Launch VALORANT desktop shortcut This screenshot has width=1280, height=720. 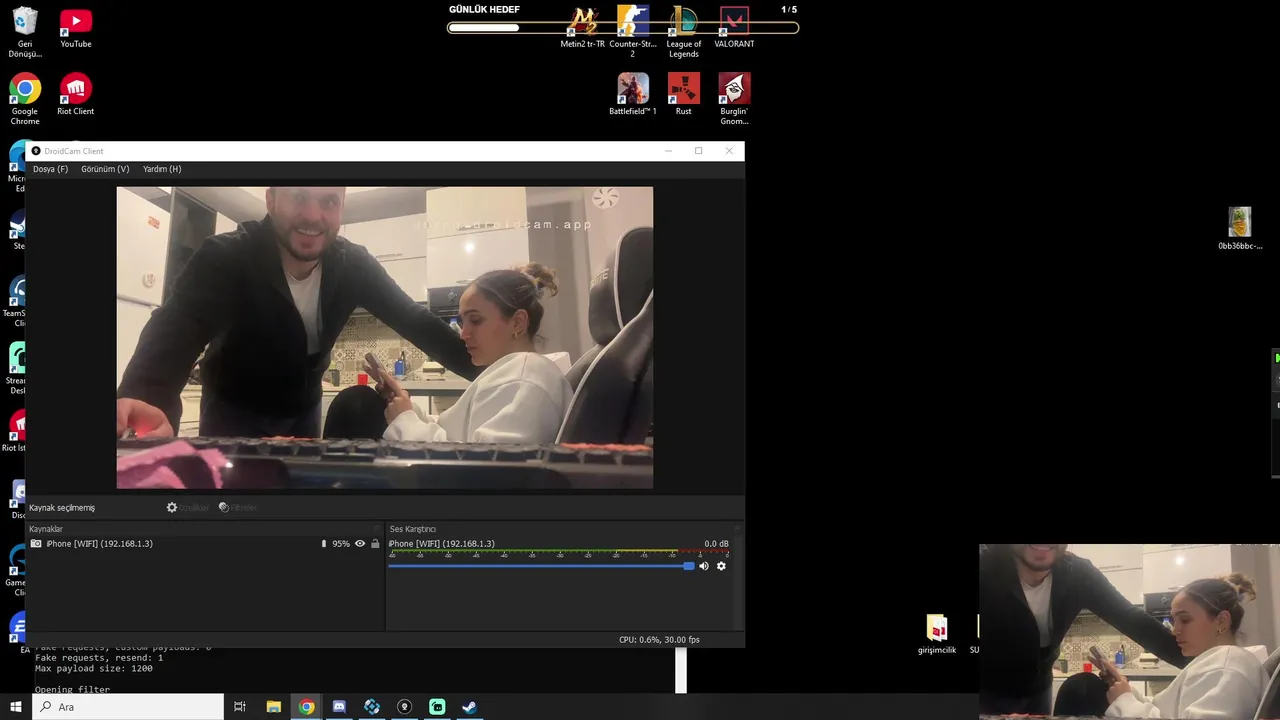pos(734,27)
